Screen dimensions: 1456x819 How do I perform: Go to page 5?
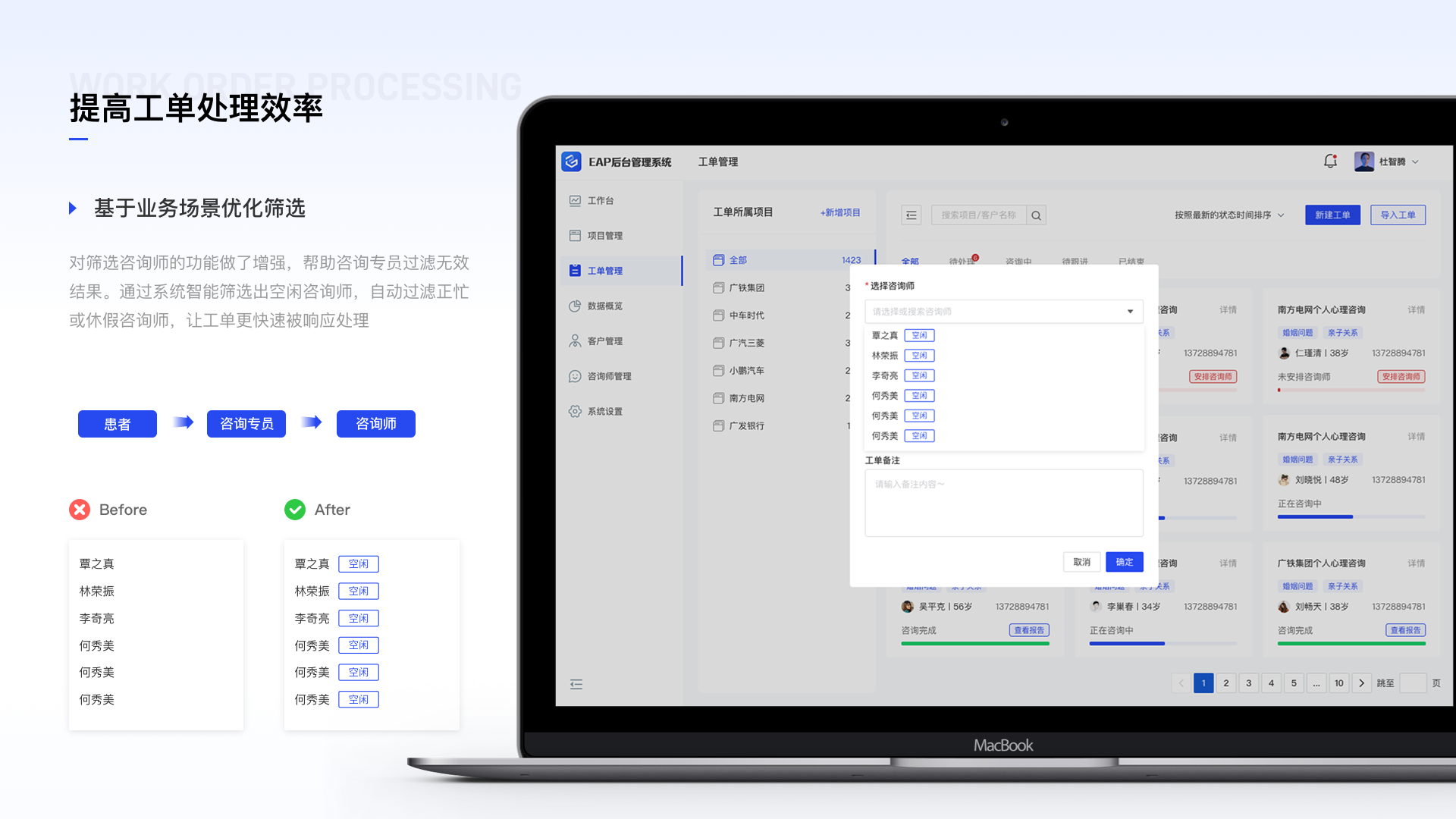coord(1294,683)
